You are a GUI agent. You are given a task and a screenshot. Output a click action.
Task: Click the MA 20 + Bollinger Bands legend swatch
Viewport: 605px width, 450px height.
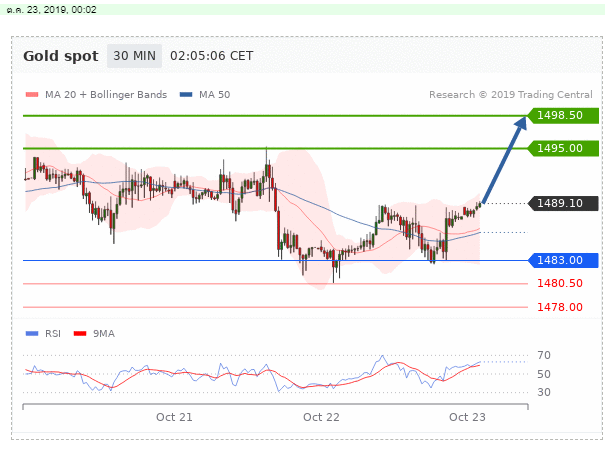click(x=32, y=95)
